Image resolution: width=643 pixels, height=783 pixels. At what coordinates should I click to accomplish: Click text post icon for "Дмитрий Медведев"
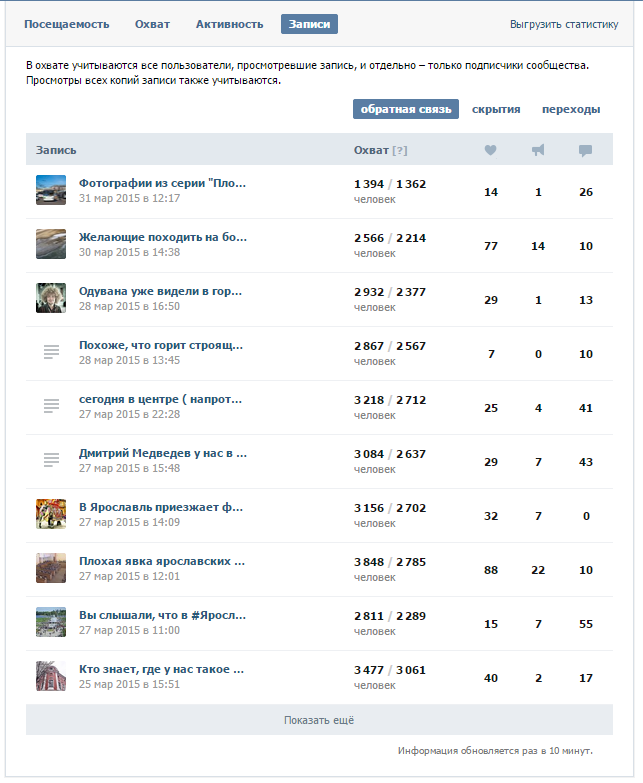click(52, 460)
